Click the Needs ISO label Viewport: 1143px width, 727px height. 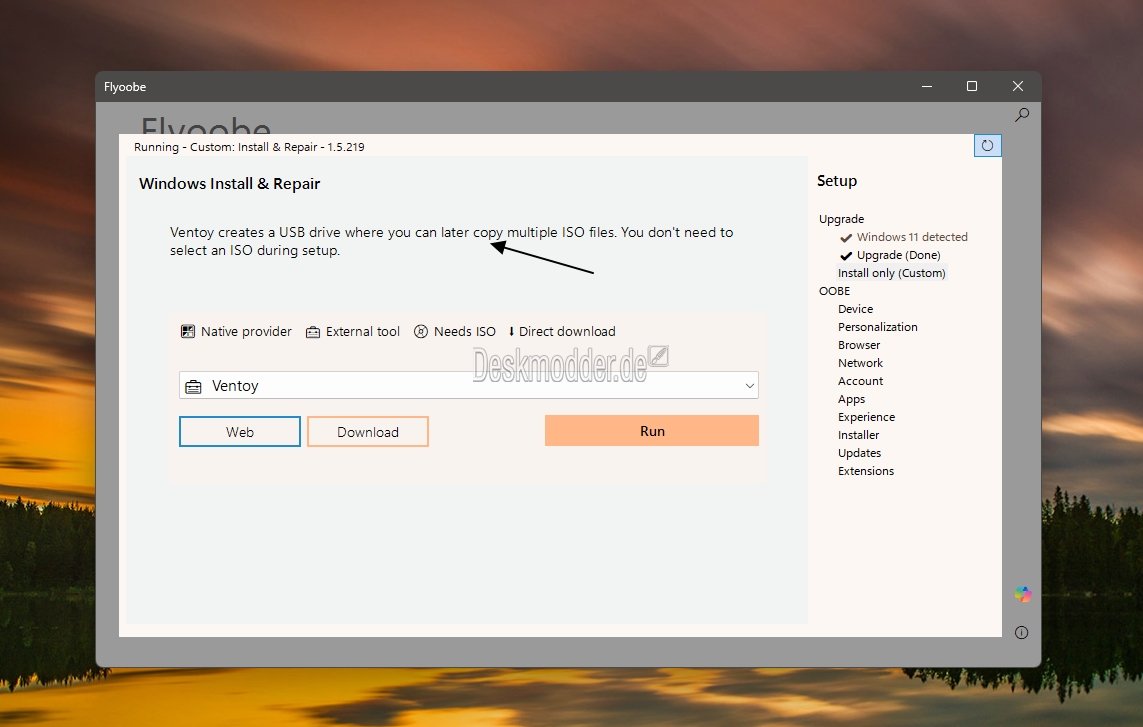click(x=464, y=332)
